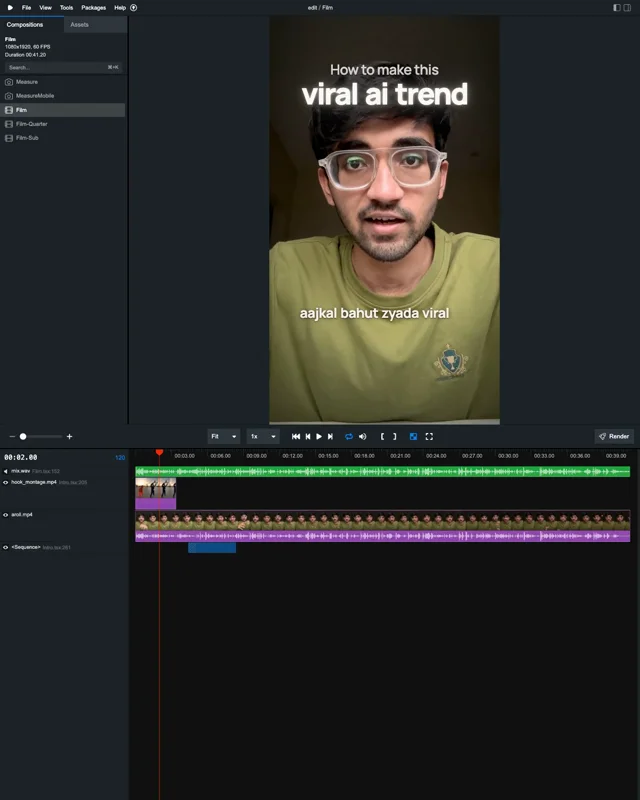Screen dimensions: 640x800
Task: Select the aroll.mp4 filmstrip clip
Action: 383,520
